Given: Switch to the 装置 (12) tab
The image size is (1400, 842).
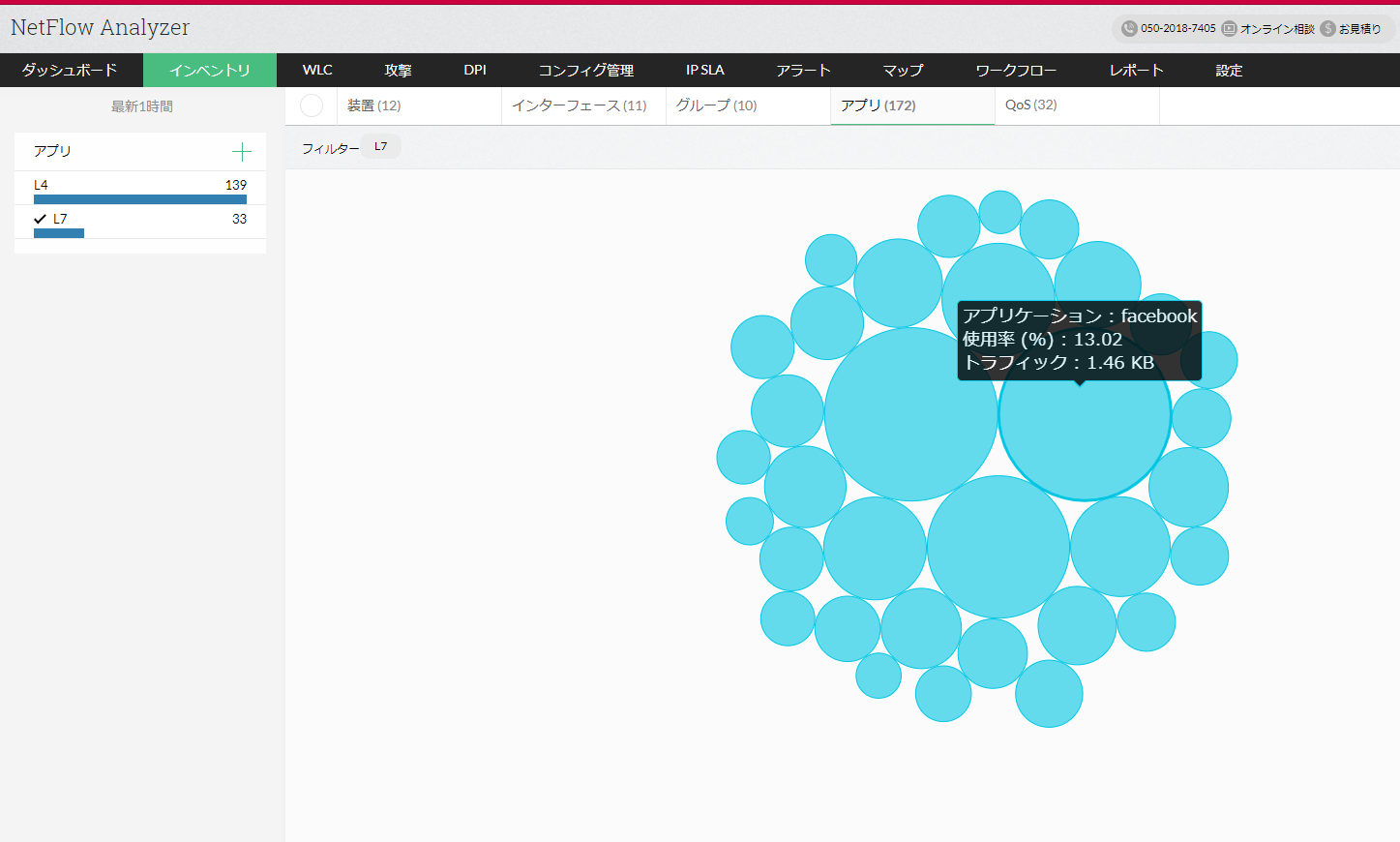Looking at the screenshot, I should coord(419,105).
